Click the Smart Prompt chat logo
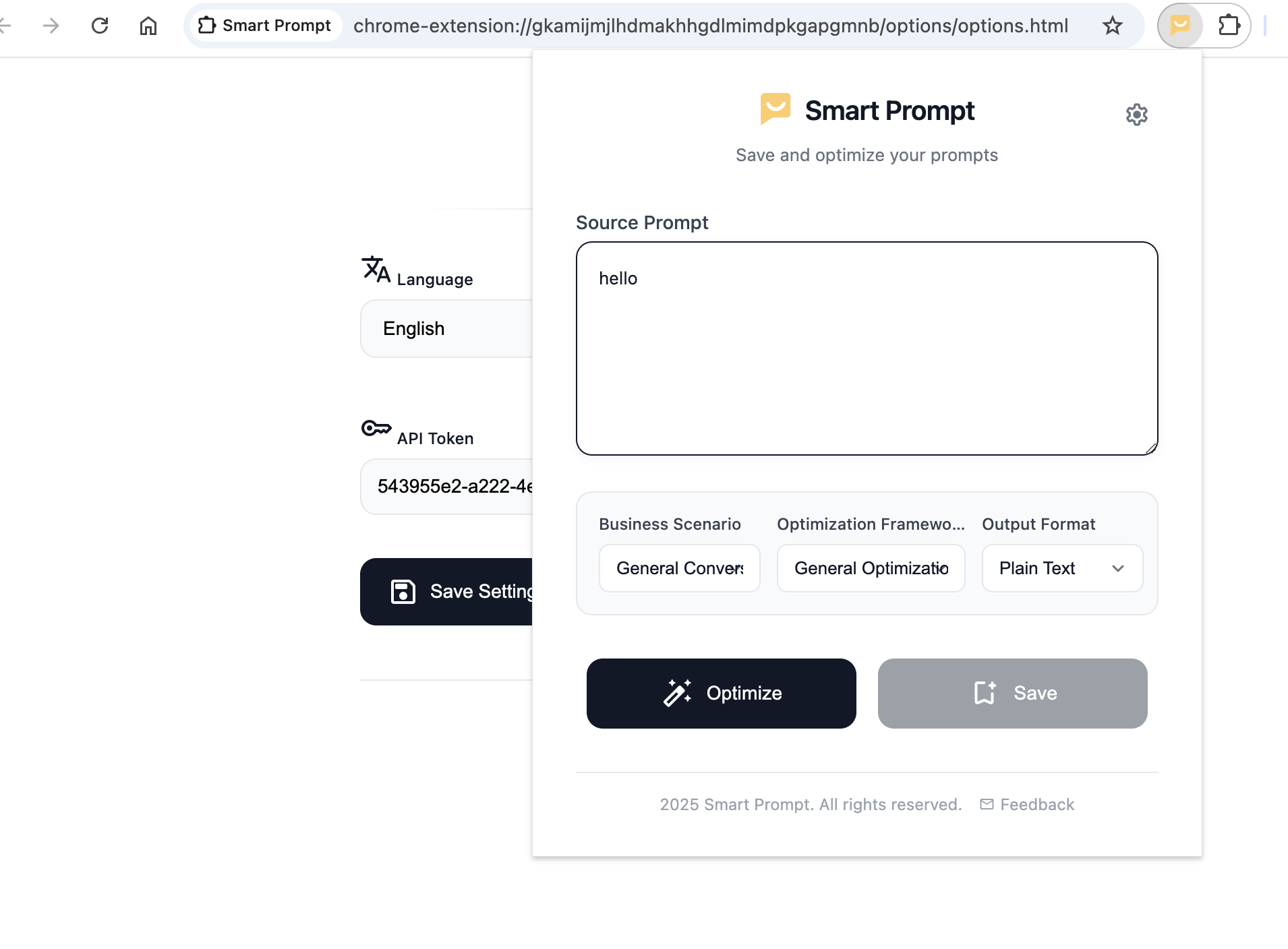The image size is (1288, 949). coord(775,109)
